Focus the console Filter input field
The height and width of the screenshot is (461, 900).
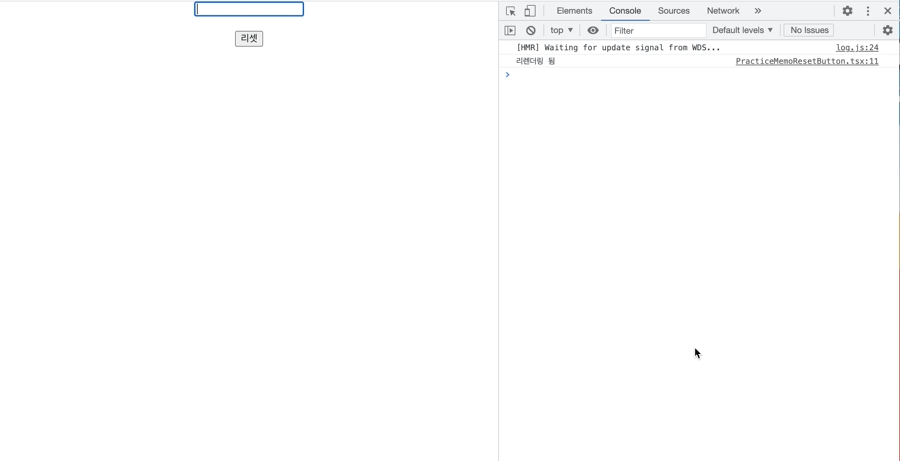(658, 30)
